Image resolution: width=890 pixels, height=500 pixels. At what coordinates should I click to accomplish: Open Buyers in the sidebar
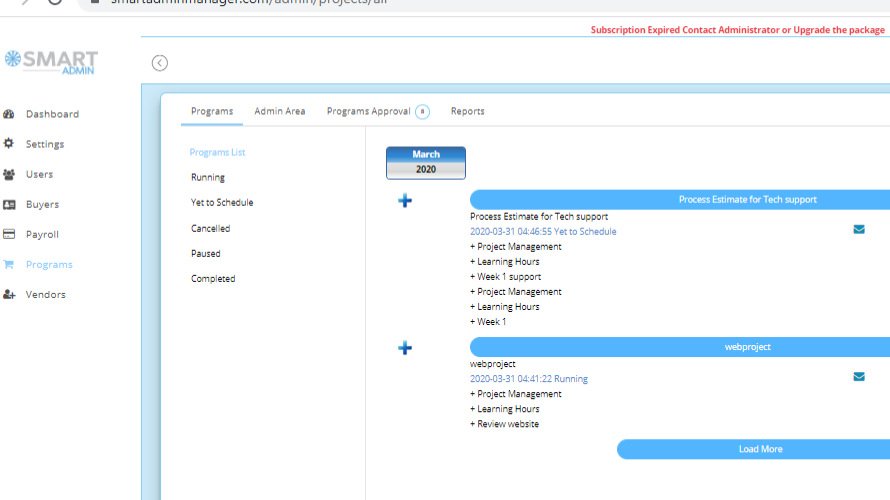pos(42,204)
